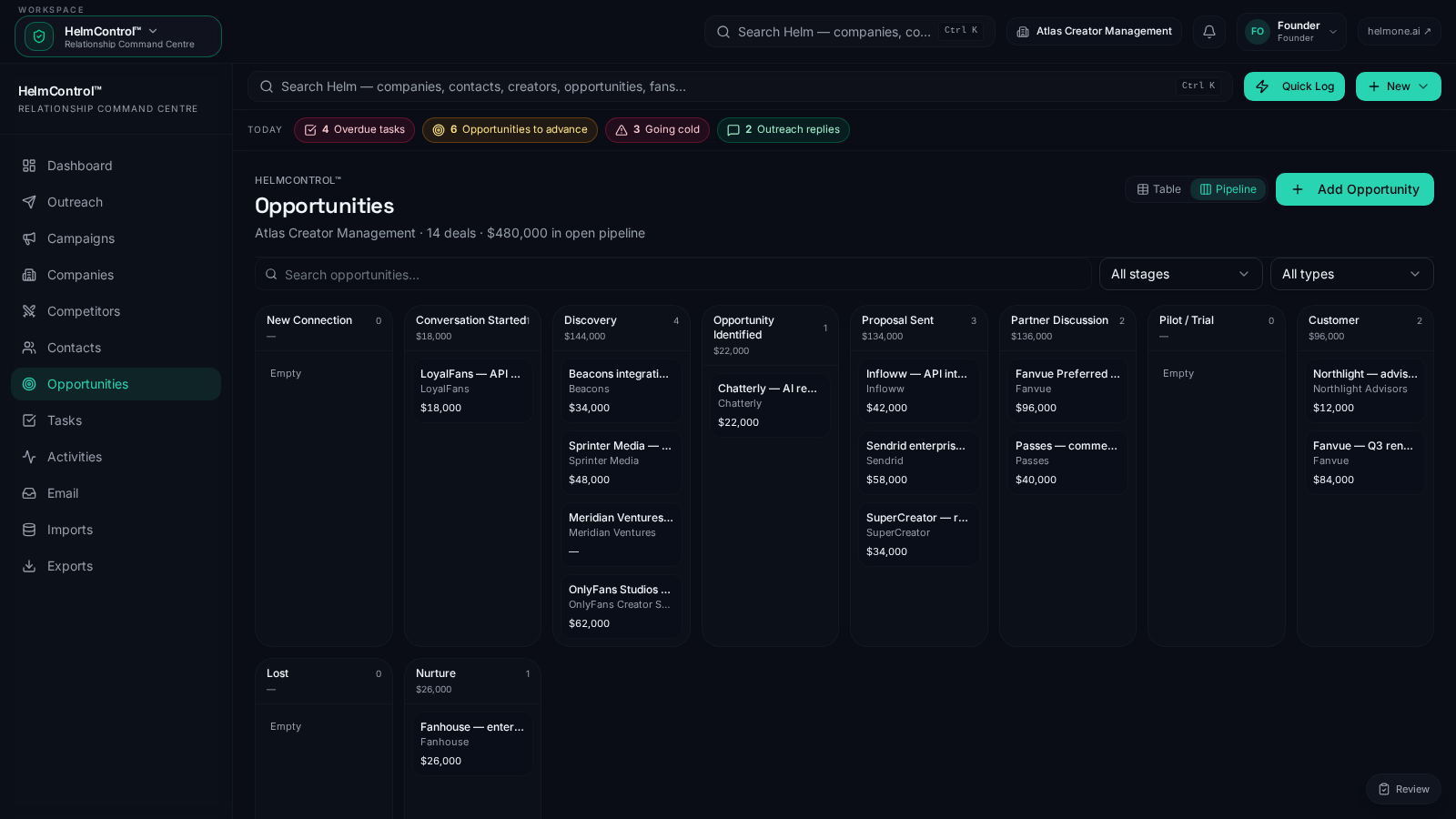Click the opportunities-to-advance target icon
The width and height of the screenshot is (1456, 819).
point(439,130)
